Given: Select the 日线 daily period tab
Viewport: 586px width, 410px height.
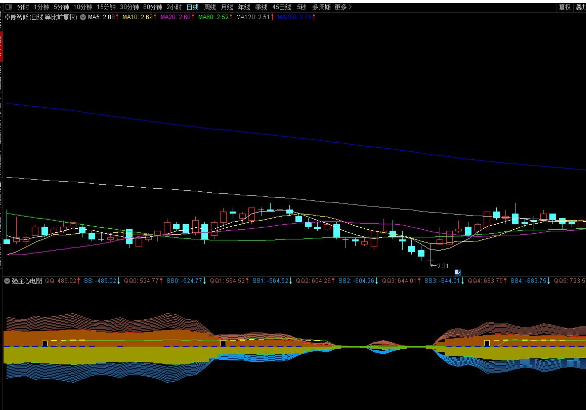Looking at the screenshot, I should point(192,7).
